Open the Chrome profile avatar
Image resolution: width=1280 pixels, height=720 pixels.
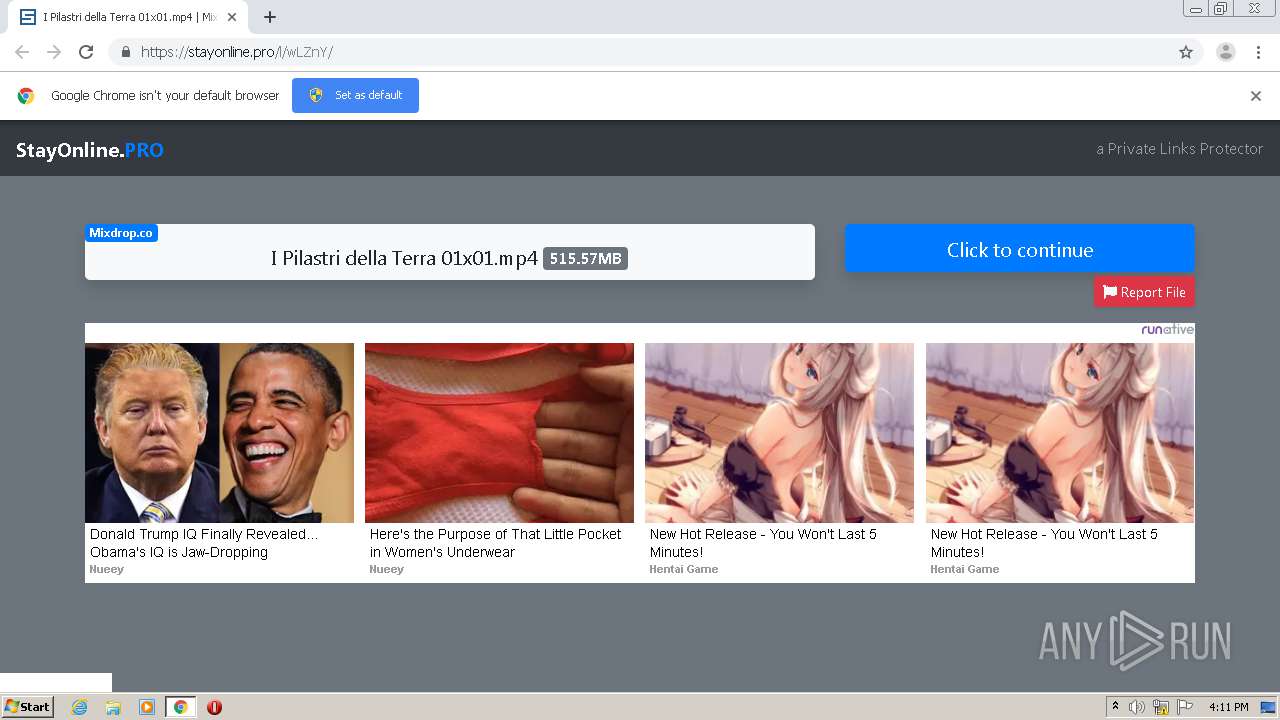tap(1226, 52)
